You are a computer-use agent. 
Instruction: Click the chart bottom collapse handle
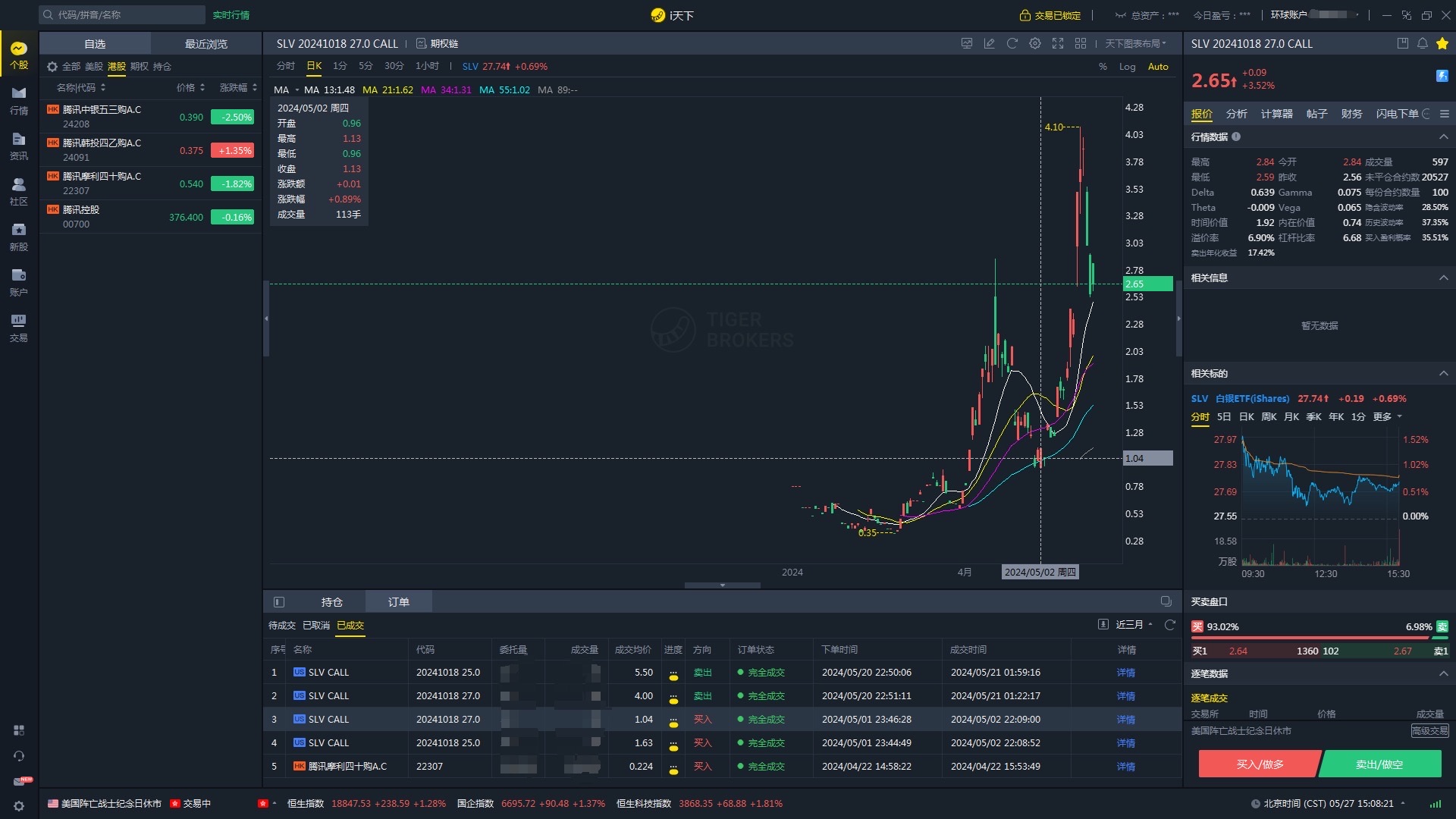[722, 585]
